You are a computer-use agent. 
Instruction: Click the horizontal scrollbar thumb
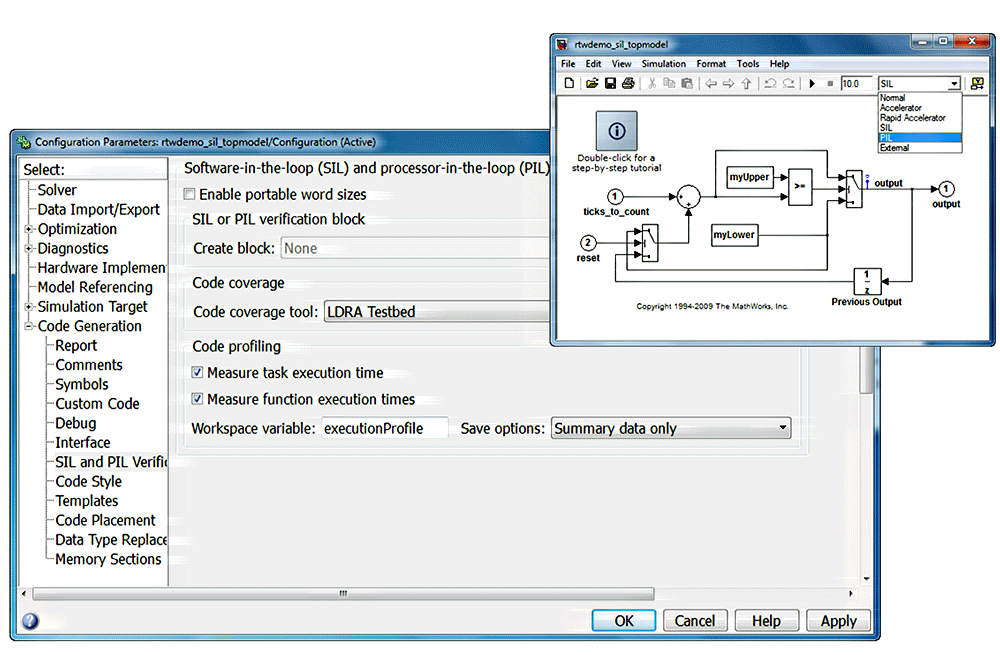click(x=343, y=593)
